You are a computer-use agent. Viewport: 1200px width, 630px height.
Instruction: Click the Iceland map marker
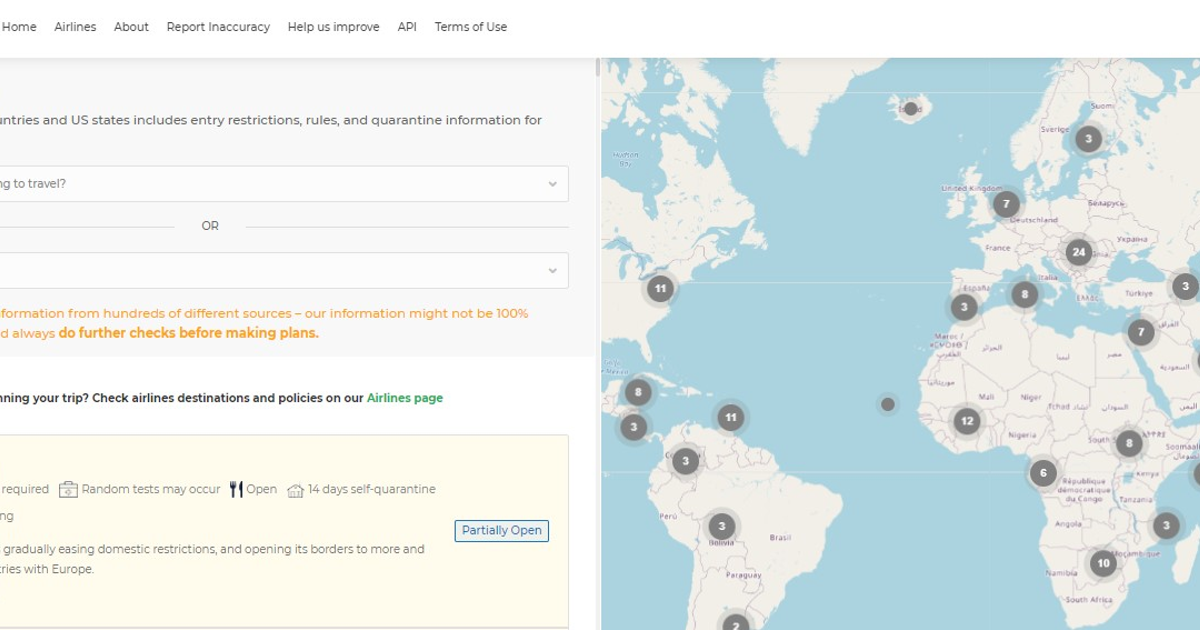click(911, 109)
